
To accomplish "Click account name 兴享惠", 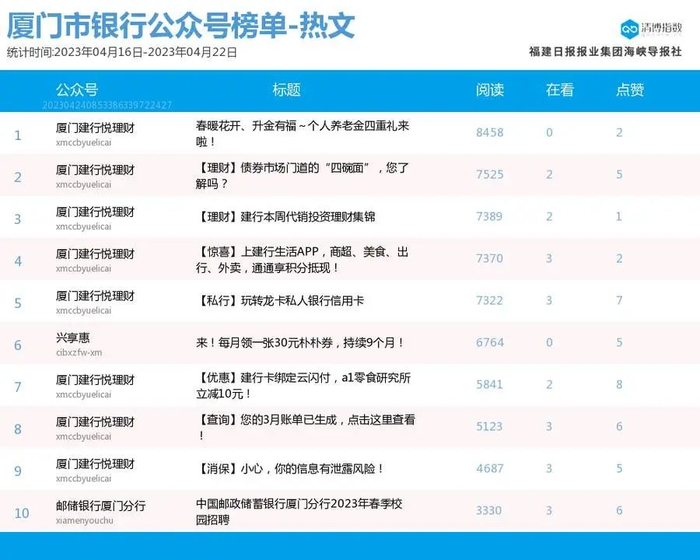I will 73,338.
